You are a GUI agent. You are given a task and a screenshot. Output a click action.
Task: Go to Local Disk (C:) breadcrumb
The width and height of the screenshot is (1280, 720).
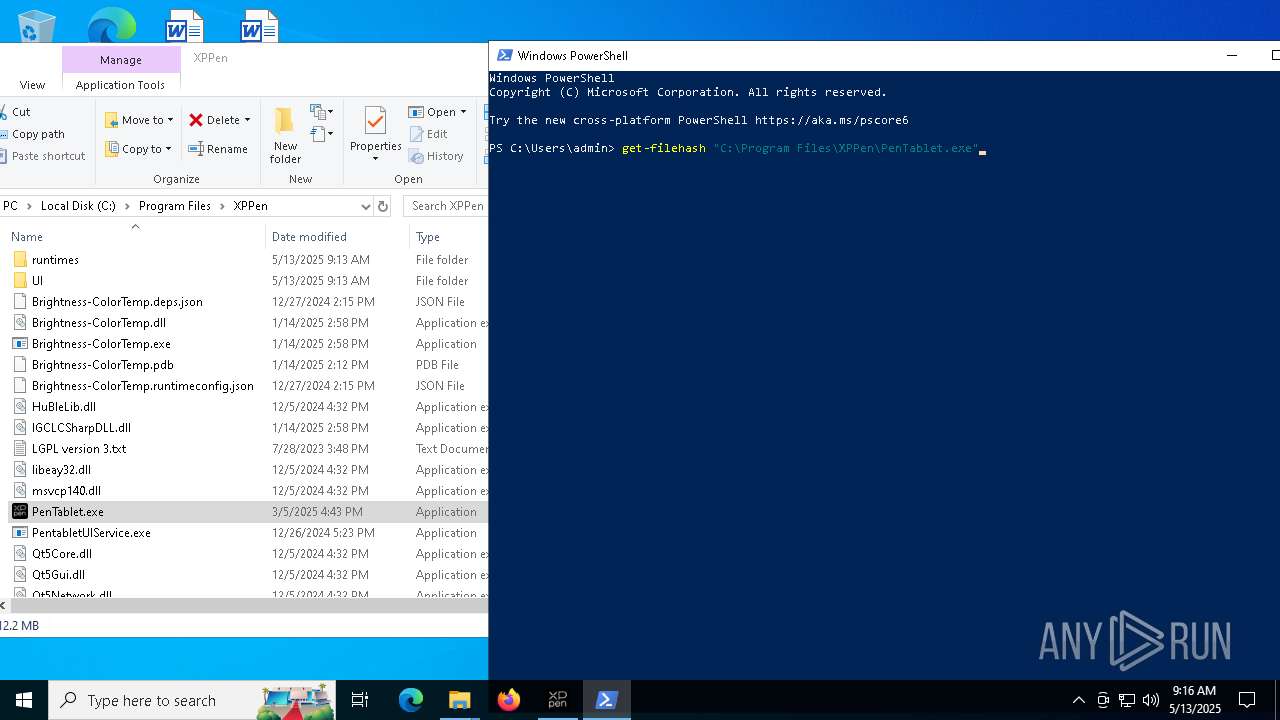pyautogui.click(x=78, y=206)
